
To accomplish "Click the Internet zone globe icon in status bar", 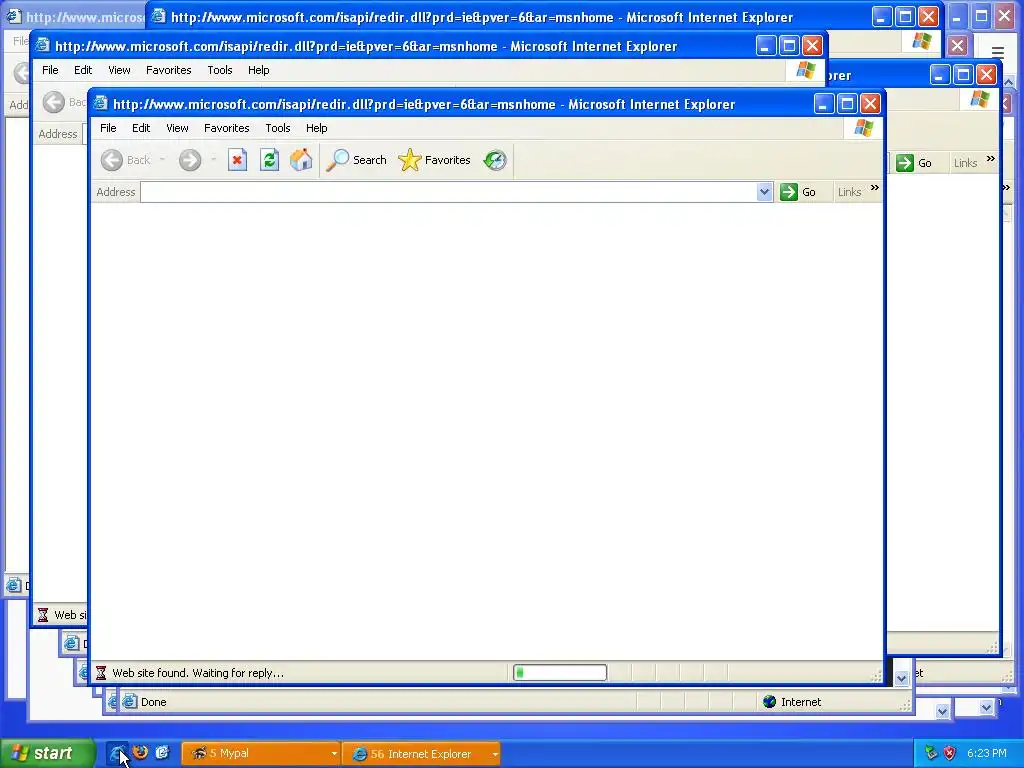I will click(x=769, y=702).
